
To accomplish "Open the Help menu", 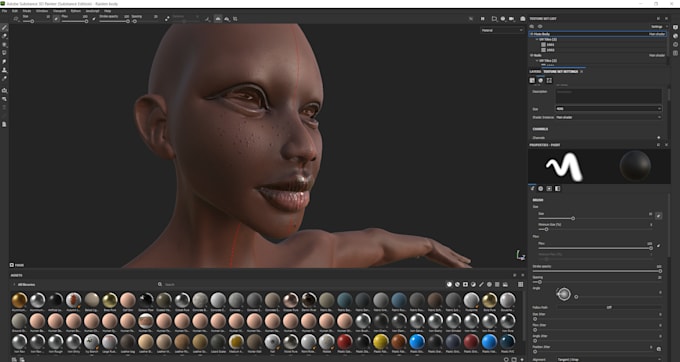I will tap(108, 11).
